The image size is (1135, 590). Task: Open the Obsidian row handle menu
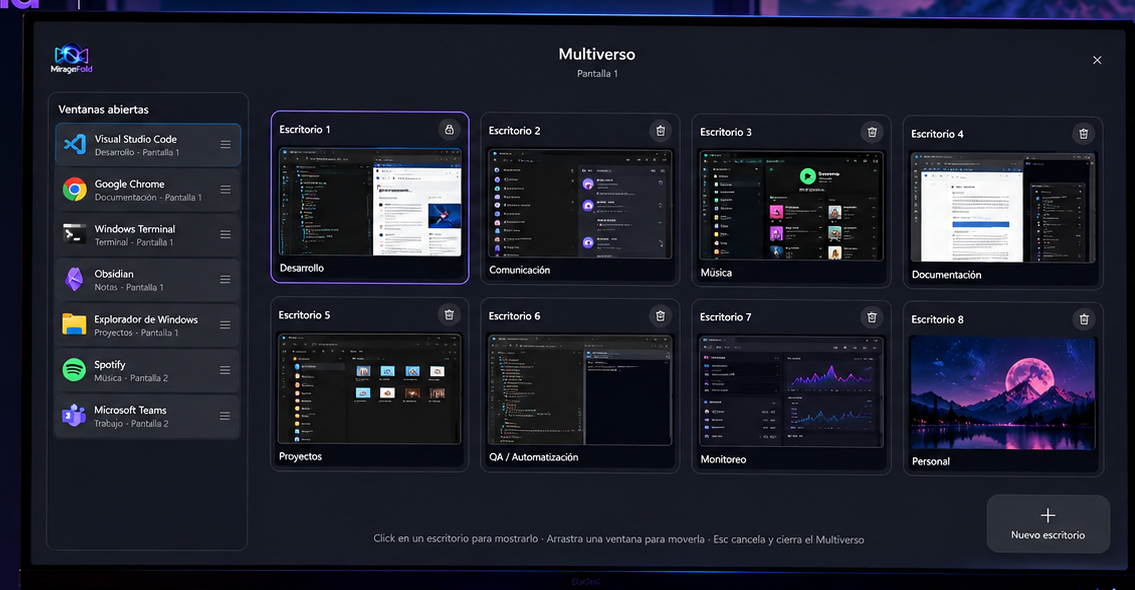[226, 279]
